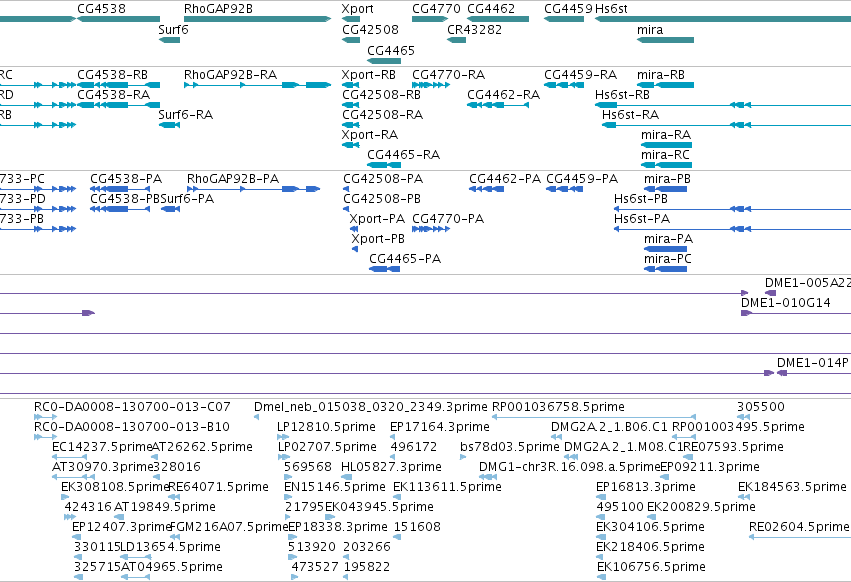Select protein mira-PA

(x=669, y=239)
